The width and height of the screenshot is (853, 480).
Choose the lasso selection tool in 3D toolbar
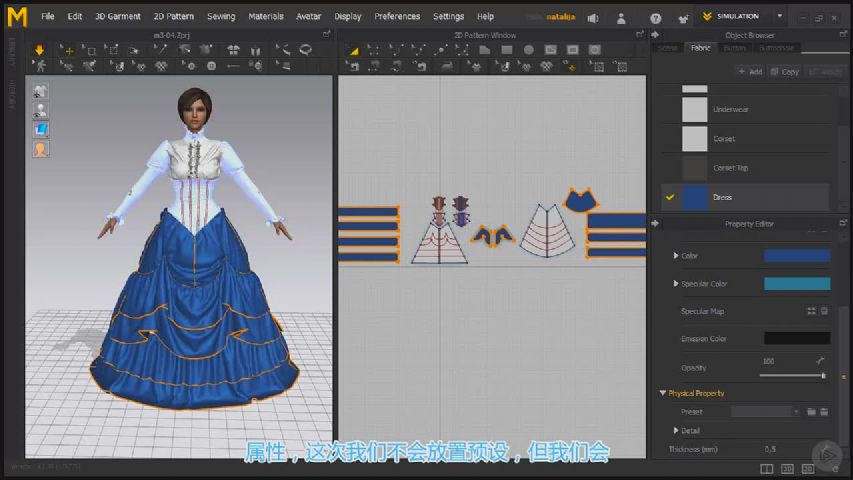(306, 50)
